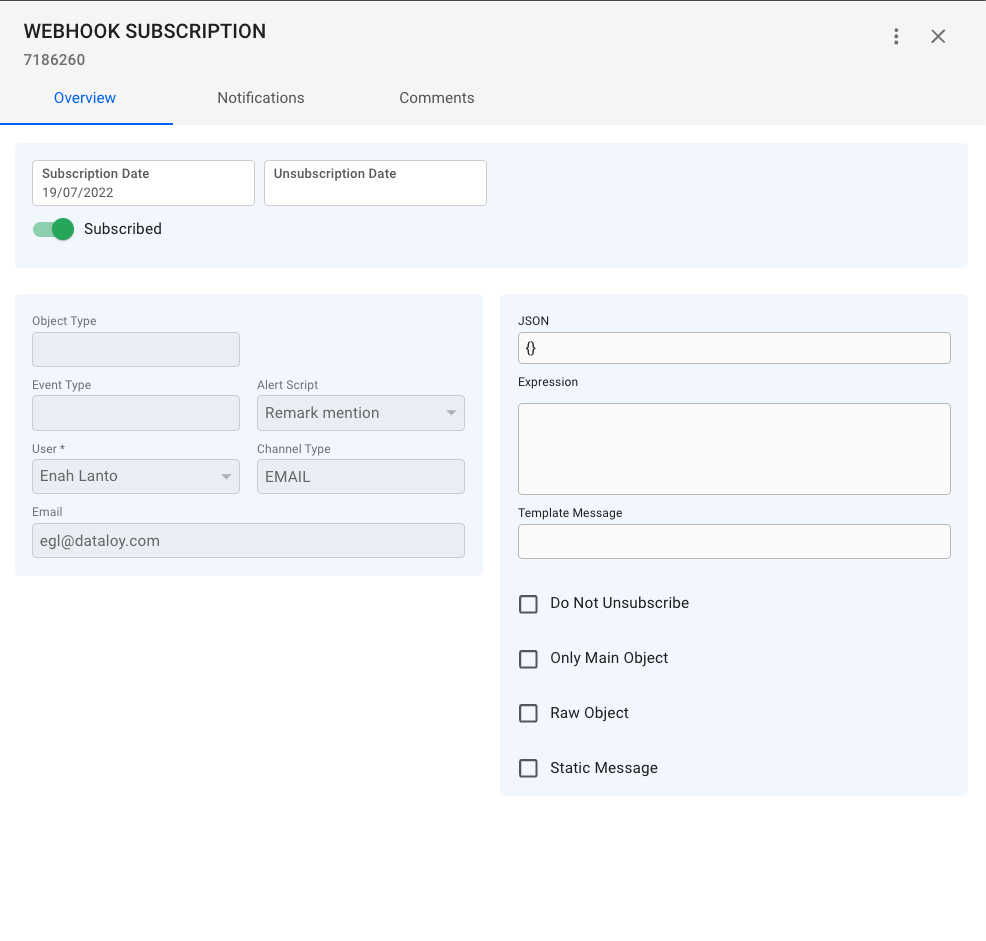Screen dimensions: 986x941
Task: Select the Overview tab
Action: coord(85,98)
